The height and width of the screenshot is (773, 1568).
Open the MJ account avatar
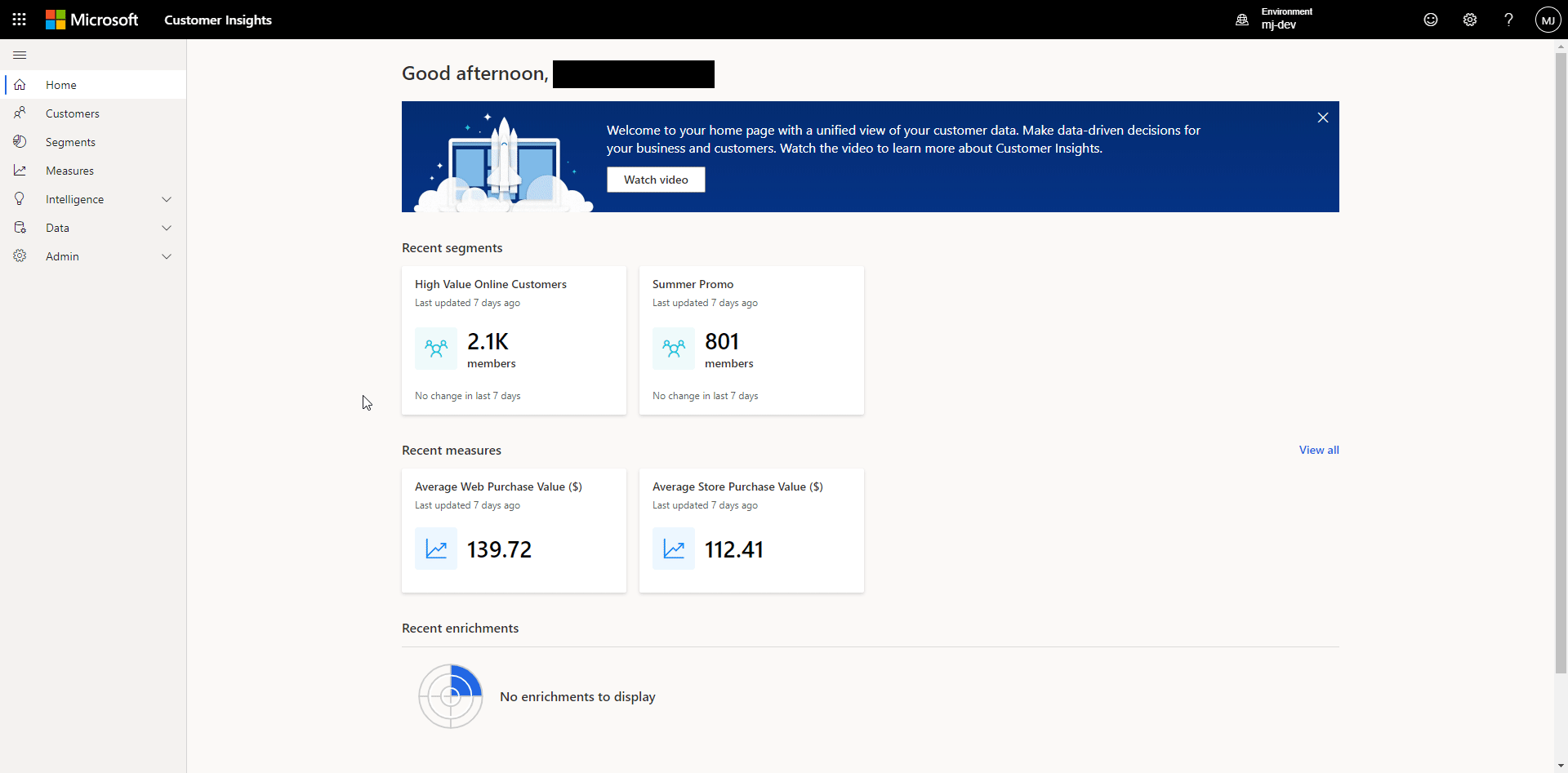click(1548, 20)
